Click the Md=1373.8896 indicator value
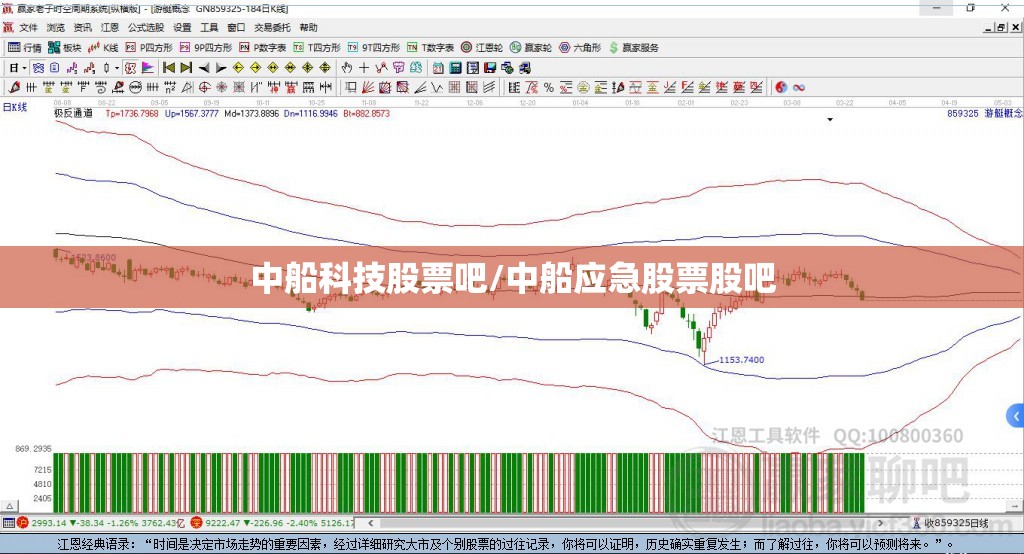 251,113
